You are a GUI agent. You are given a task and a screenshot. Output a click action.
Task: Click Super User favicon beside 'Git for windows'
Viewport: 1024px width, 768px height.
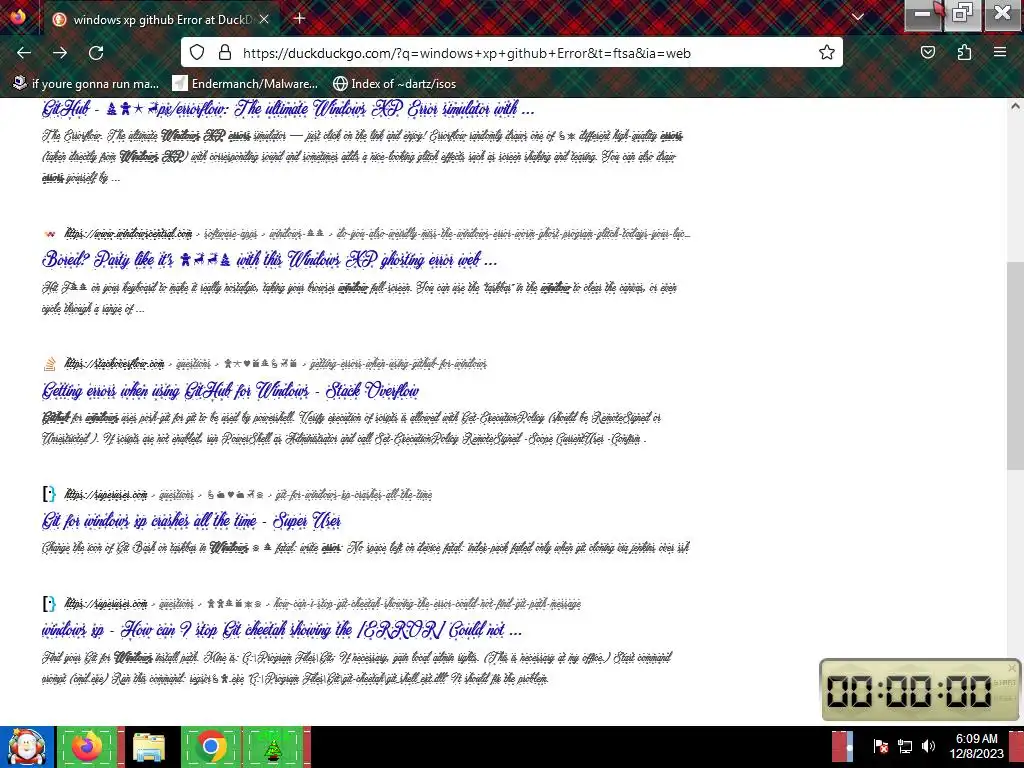pyautogui.click(x=50, y=494)
